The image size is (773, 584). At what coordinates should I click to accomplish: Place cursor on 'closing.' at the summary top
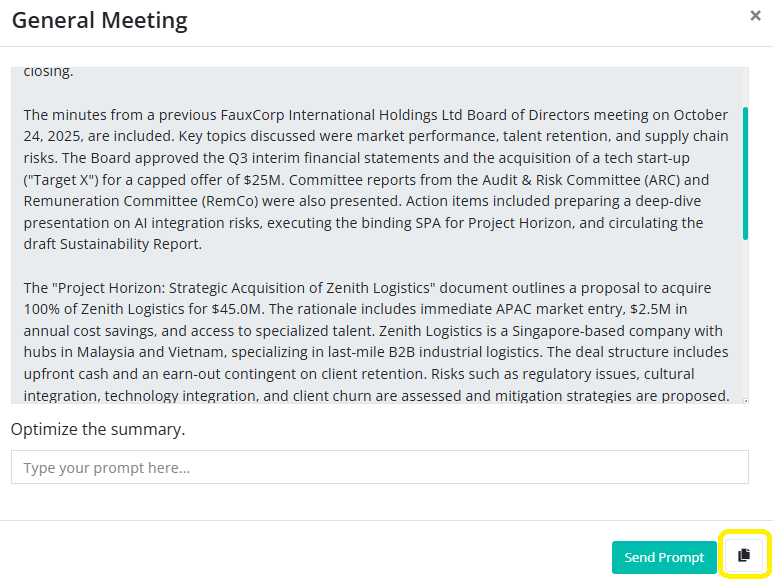[48, 72]
